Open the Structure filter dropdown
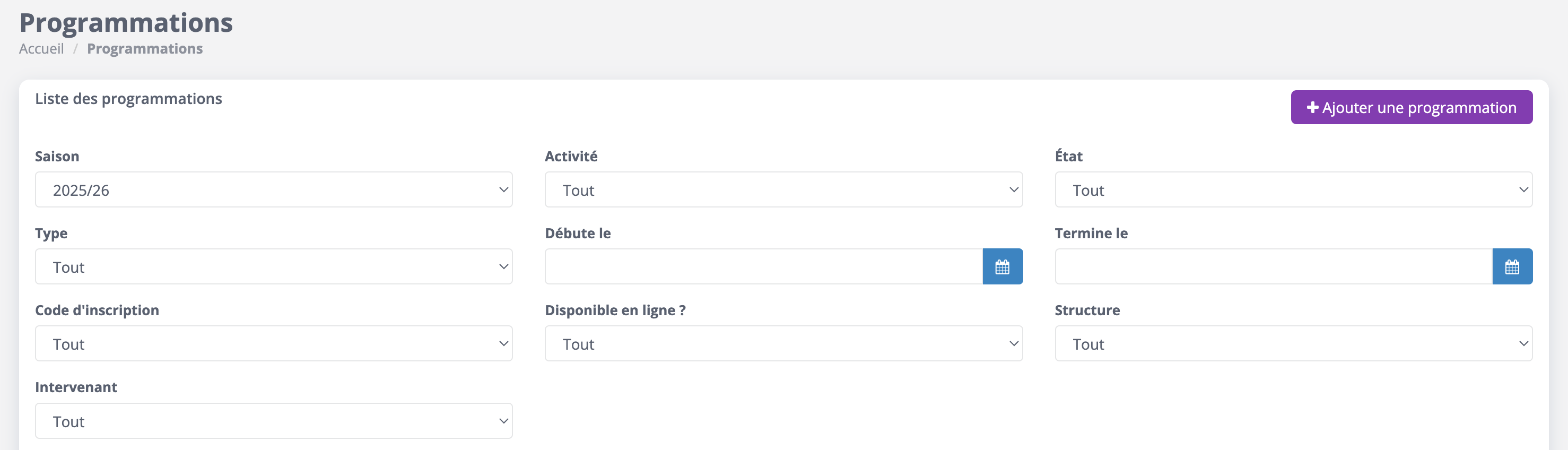This screenshot has height=450, width=1568. tap(1293, 344)
